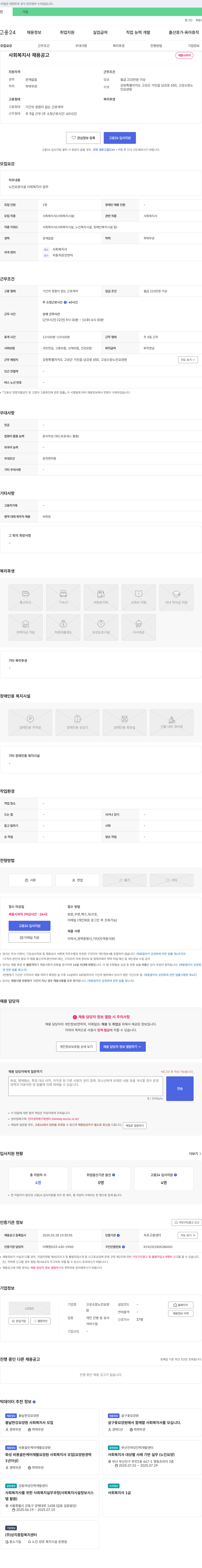Click the 장애인용 승강기 icon

click(x=77, y=723)
